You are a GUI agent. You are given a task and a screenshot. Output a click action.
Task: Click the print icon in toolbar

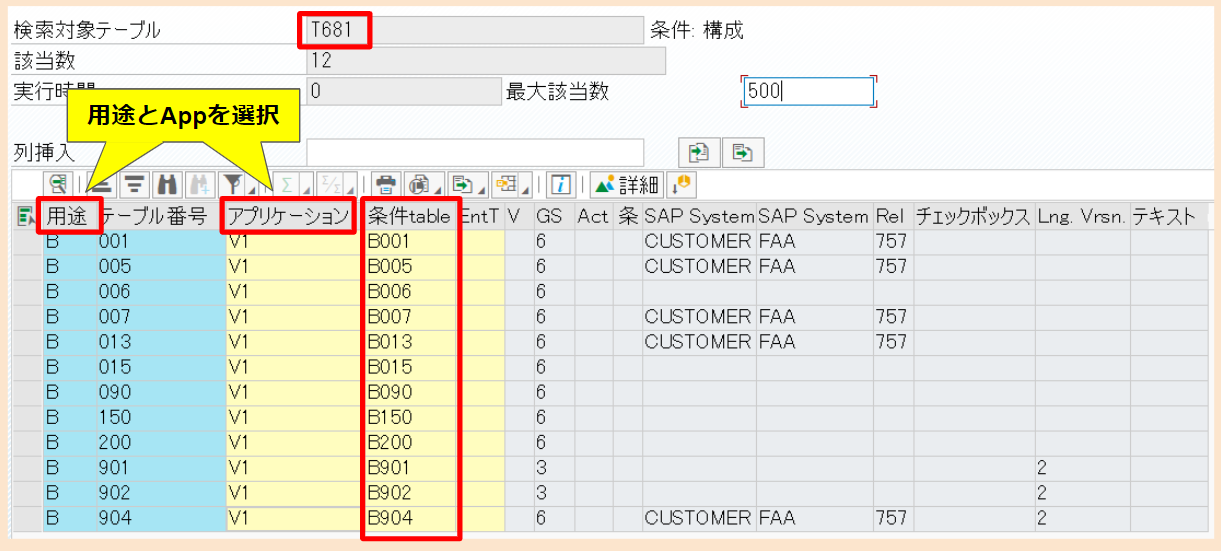[x=386, y=184]
